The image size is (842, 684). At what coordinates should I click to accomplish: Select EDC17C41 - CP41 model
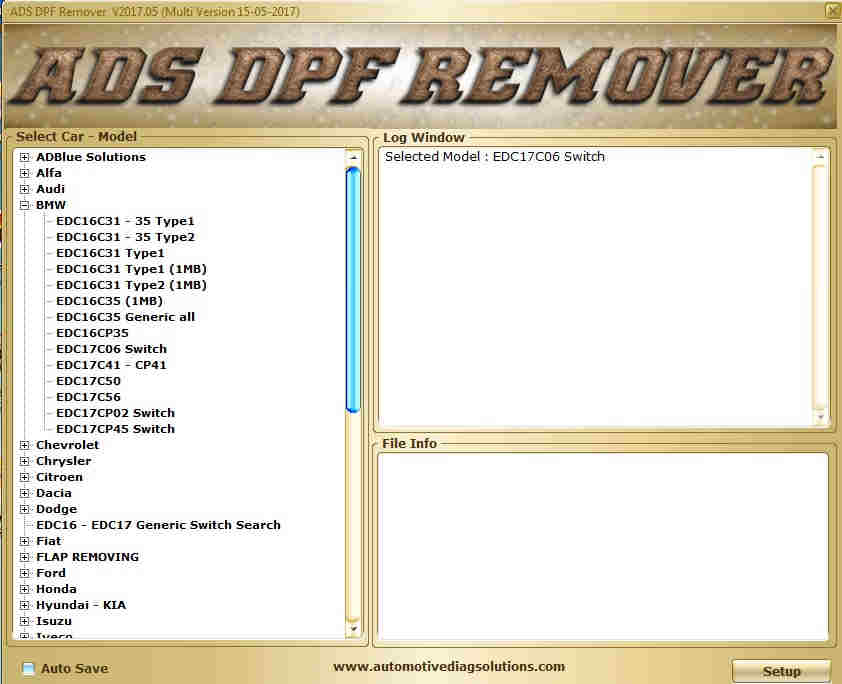(111, 365)
